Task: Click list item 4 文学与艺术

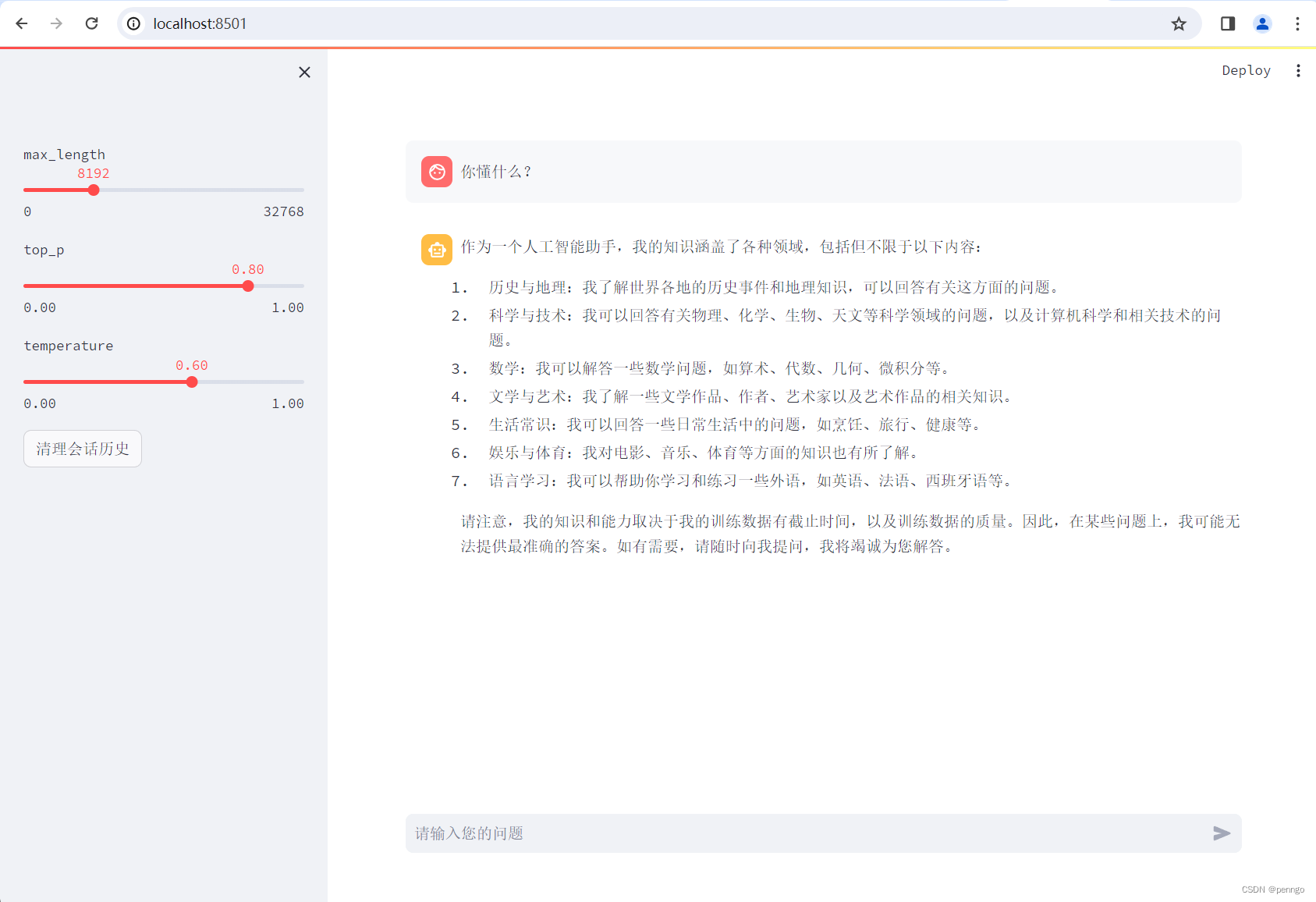Action: coord(750,396)
